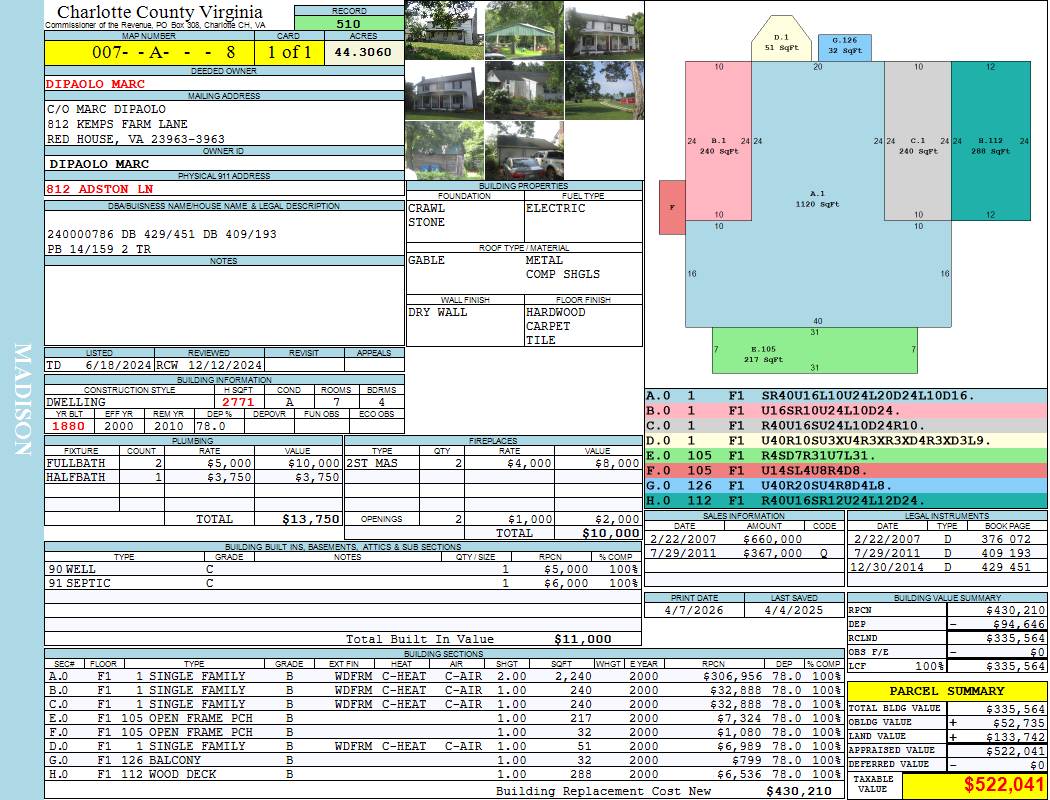Click the print date 4/7/2026
Screen dimensions: 1050x800
(694, 610)
